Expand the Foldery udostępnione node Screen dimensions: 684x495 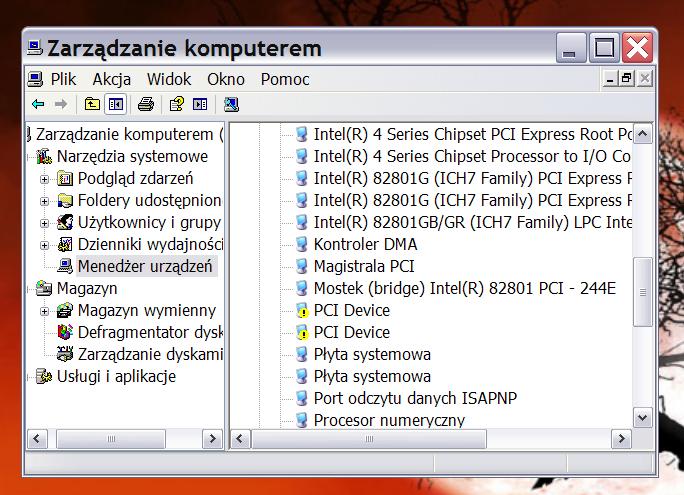(x=44, y=201)
